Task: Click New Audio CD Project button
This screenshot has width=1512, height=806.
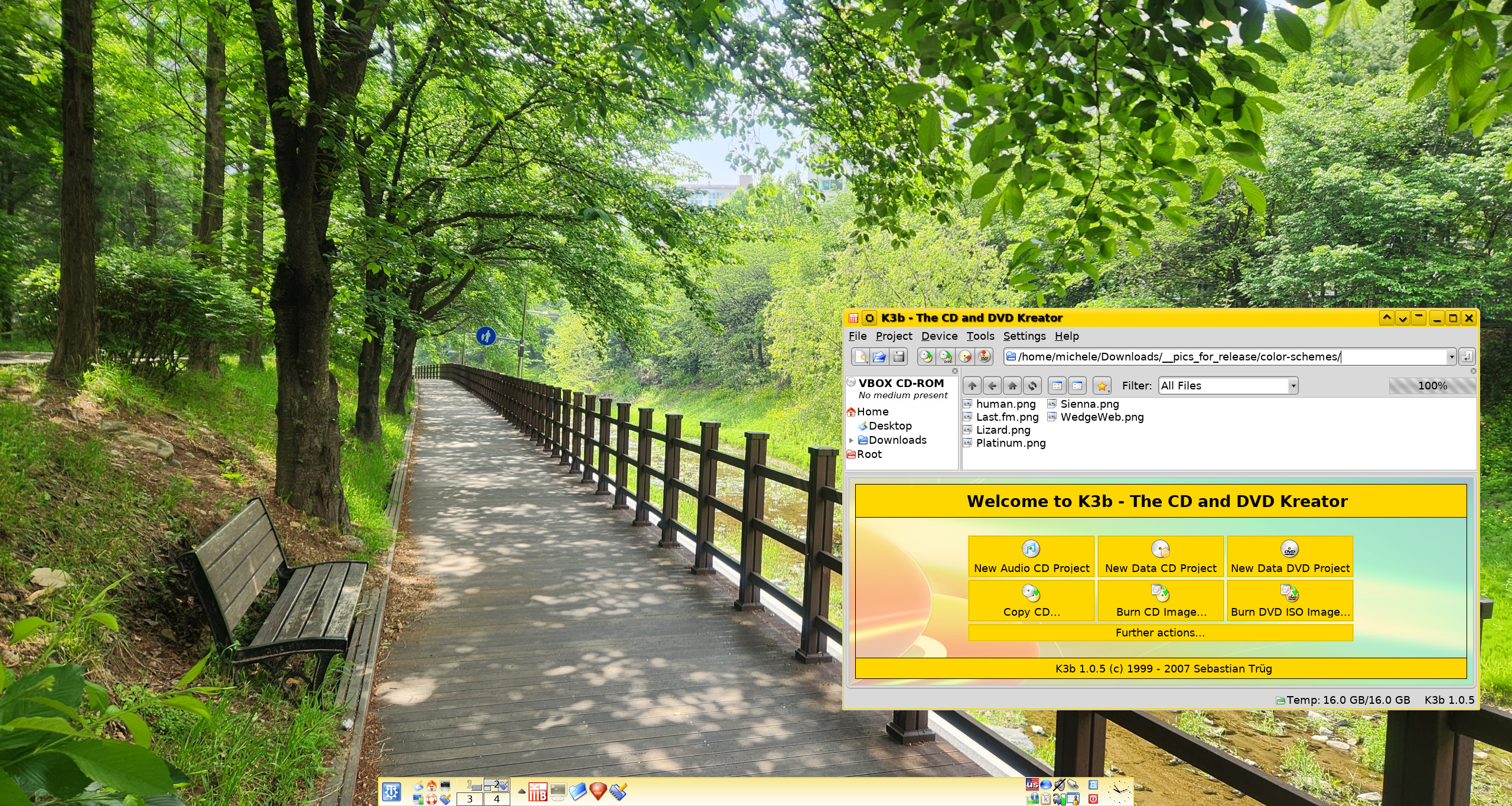Action: pyautogui.click(x=1031, y=556)
